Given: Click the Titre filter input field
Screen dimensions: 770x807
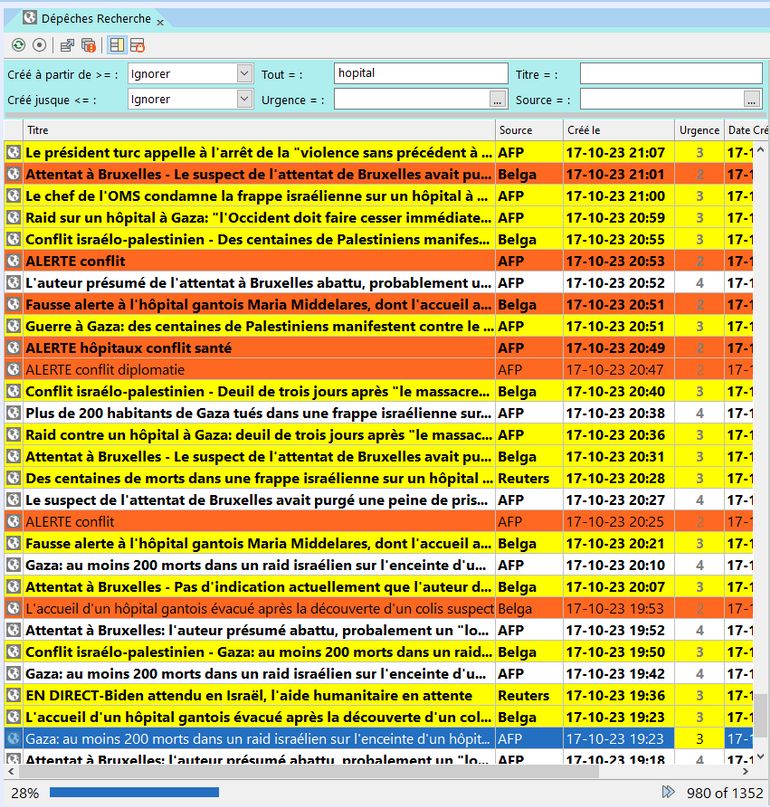Looking at the screenshot, I should 670,74.
